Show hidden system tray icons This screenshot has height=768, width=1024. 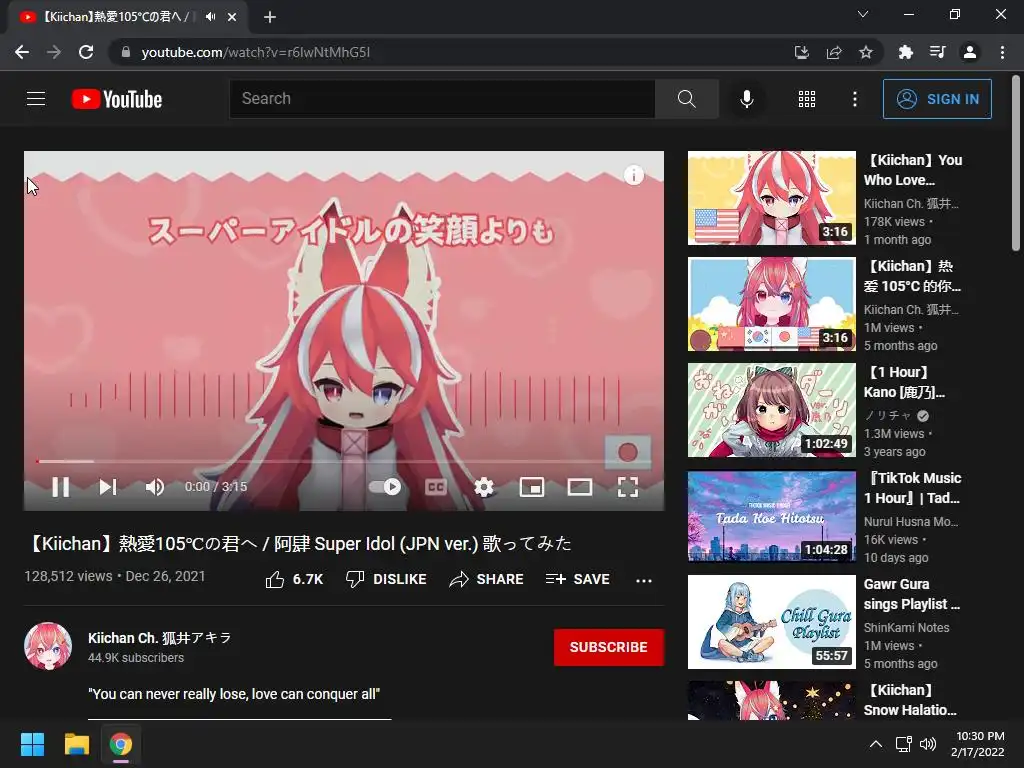(x=876, y=744)
